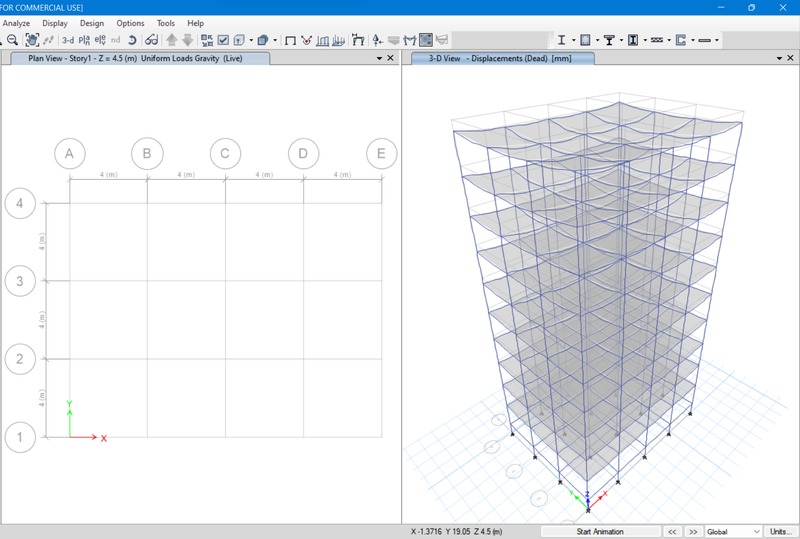The height and width of the screenshot is (539, 800).
Task: Click the joint load arrow icon
Action: (377, 40)
